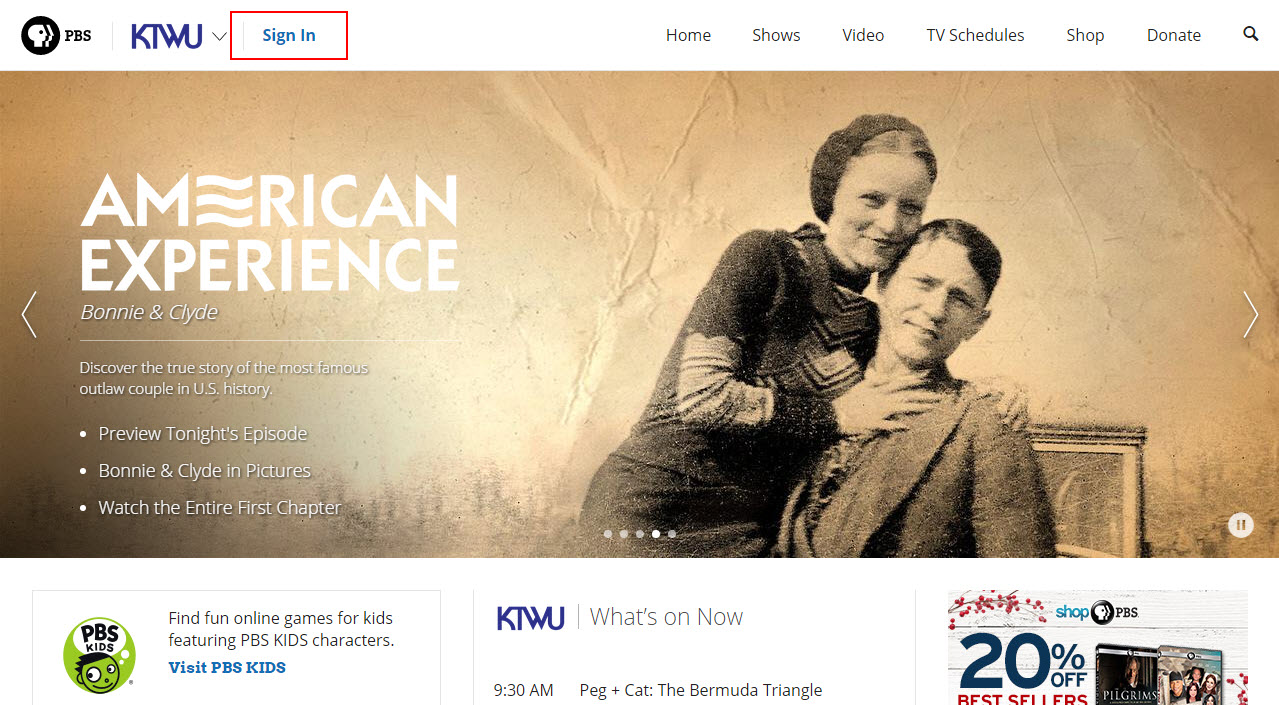
Task: Click the KTWU station logo in header
Action: [167, 37]
